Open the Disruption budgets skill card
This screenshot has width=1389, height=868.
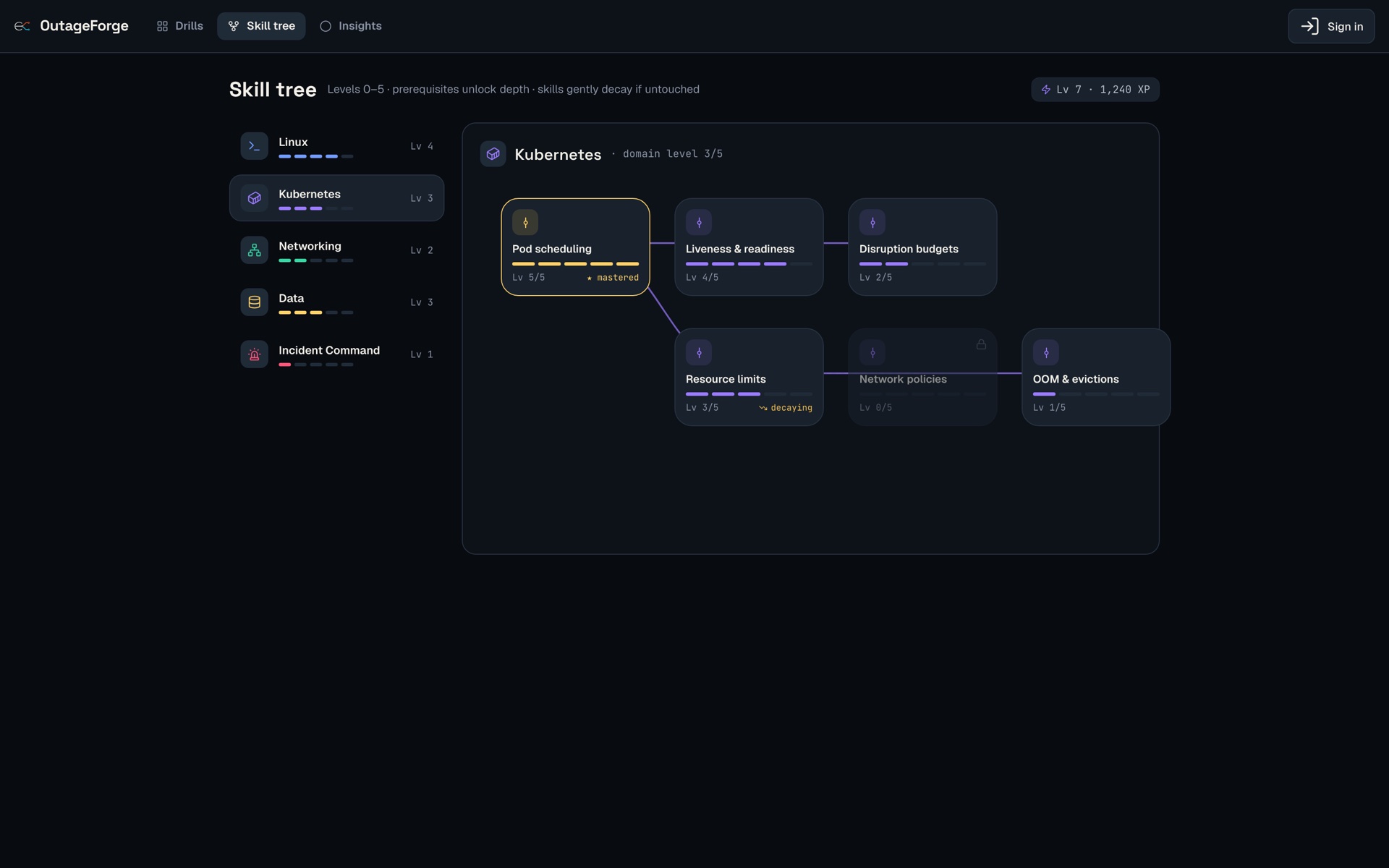click(922, 247)
